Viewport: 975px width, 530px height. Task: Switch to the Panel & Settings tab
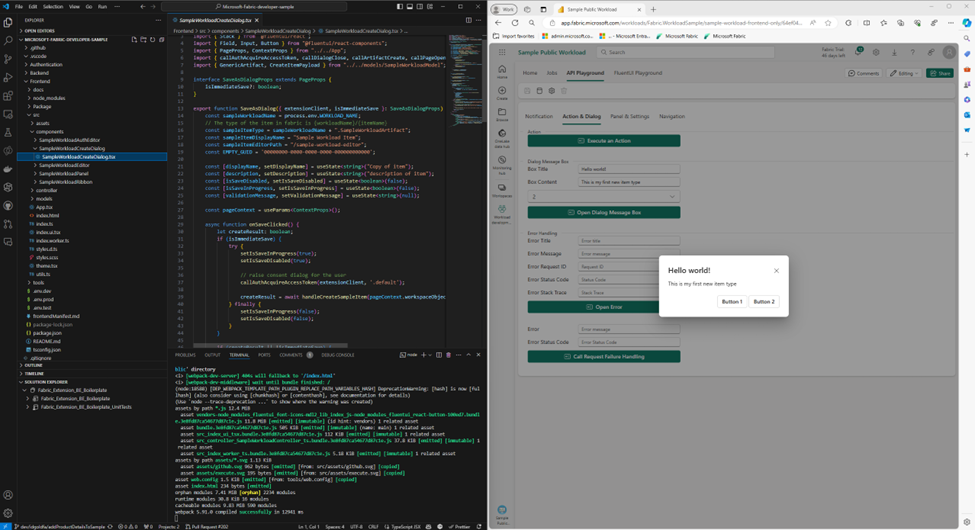(629, 116)
